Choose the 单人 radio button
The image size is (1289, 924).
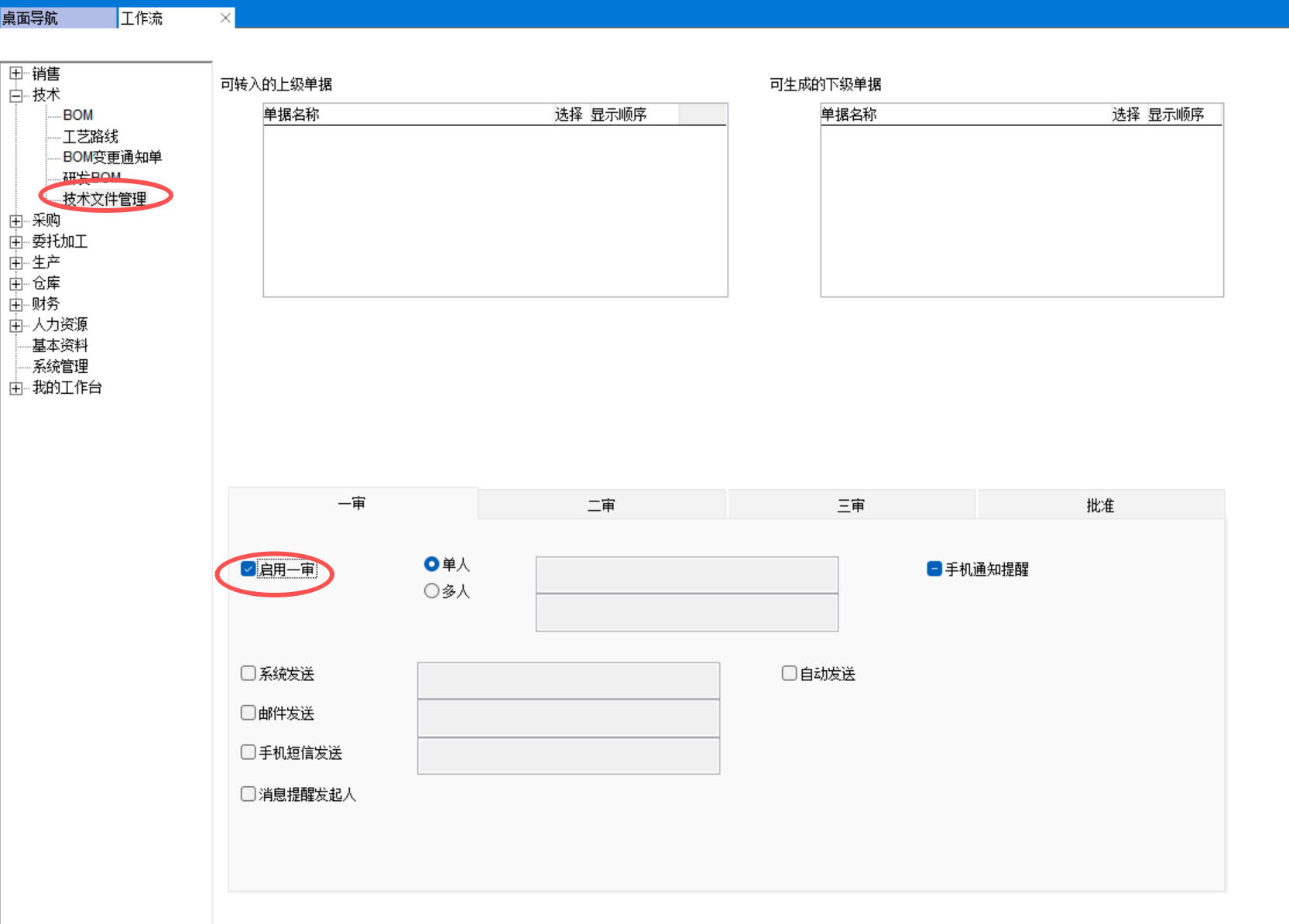tap(432, 564)
